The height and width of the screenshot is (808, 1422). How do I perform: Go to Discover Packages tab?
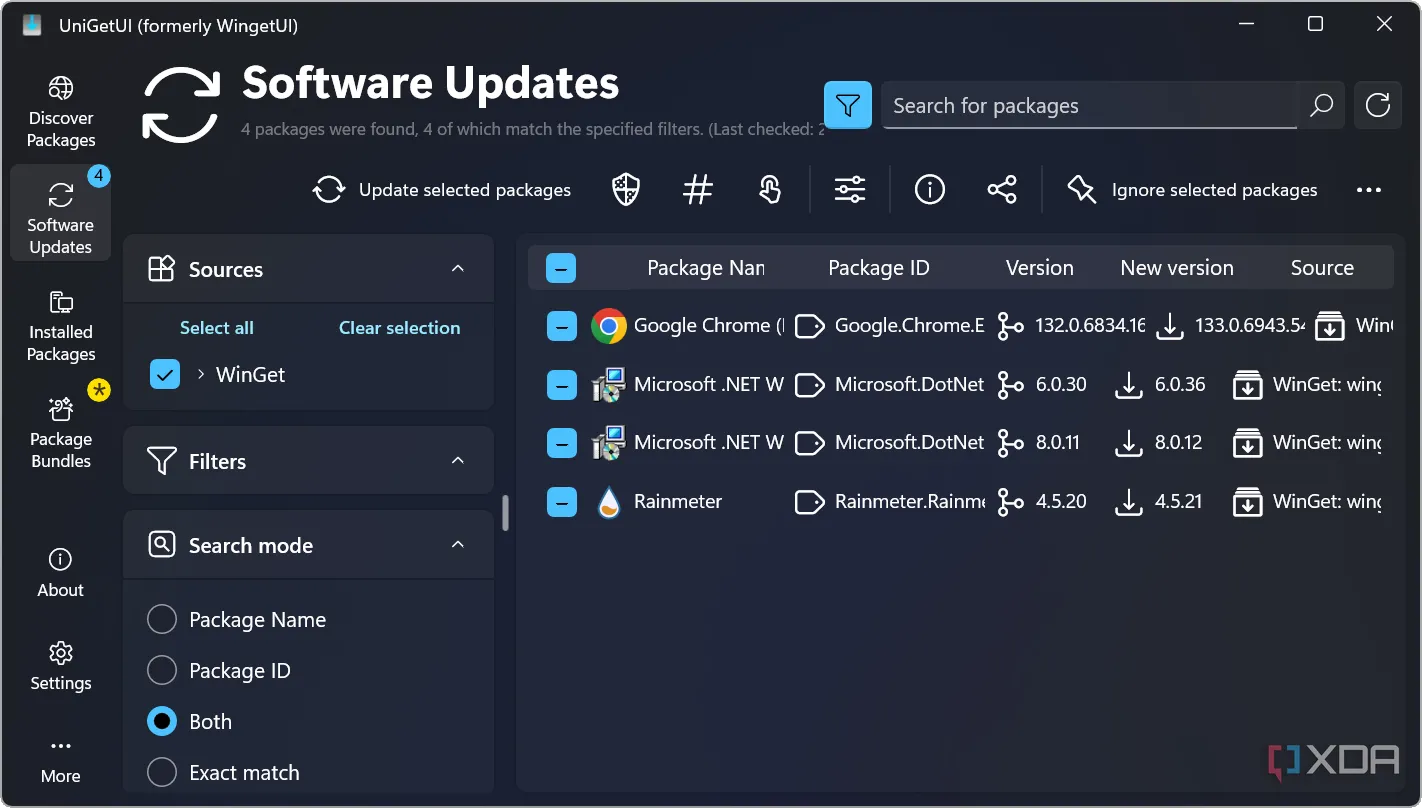(x=61, y=112)
